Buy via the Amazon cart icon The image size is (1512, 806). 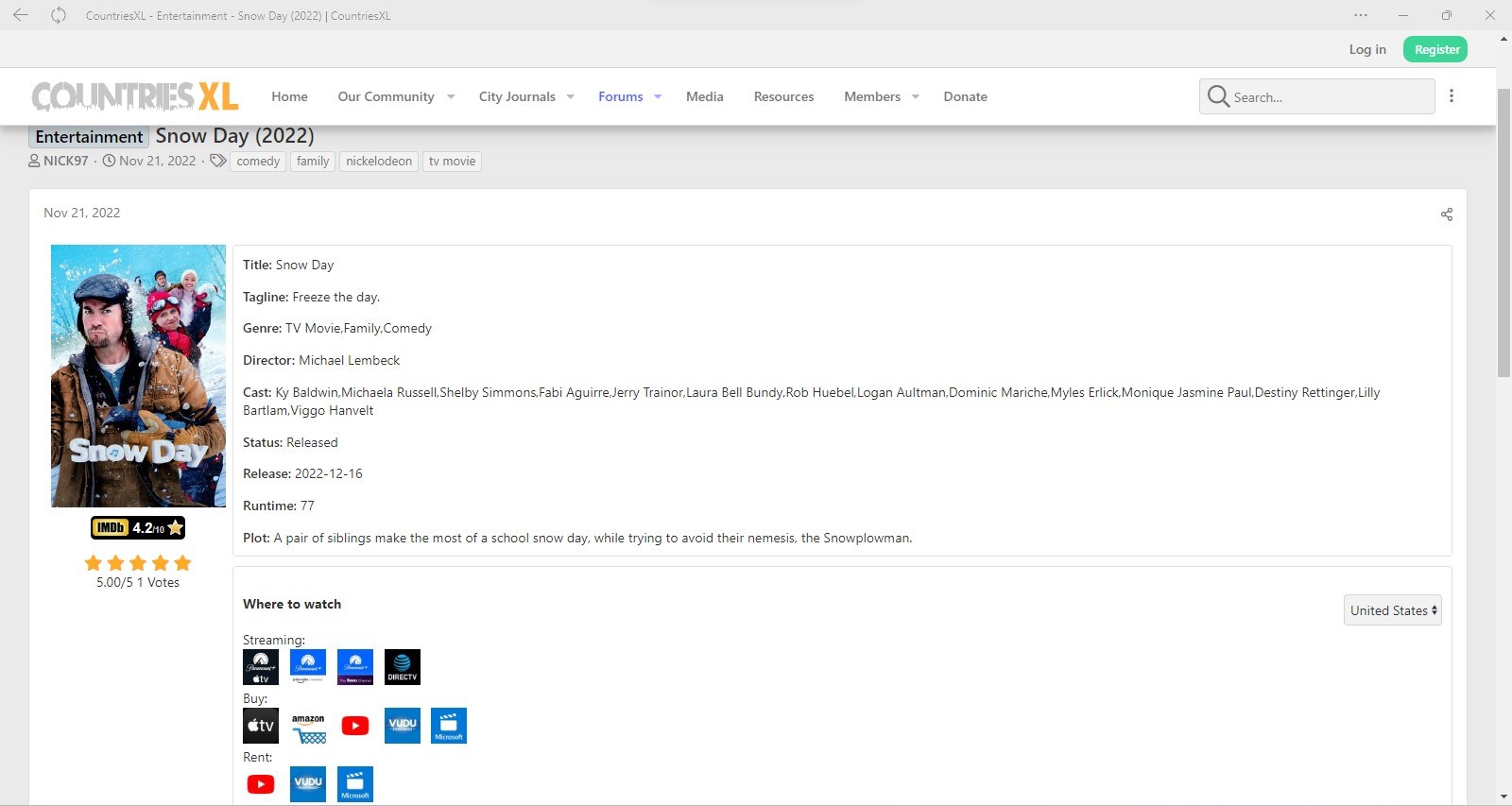coord(308,726)
